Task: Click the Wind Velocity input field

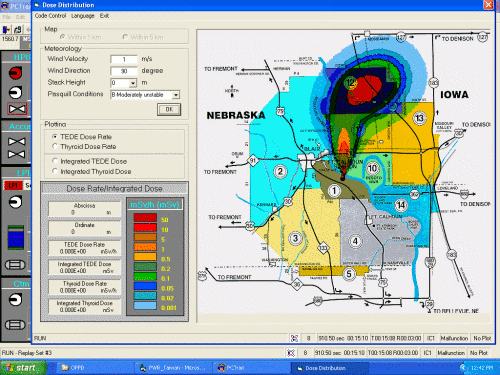Action: [124, 59]
